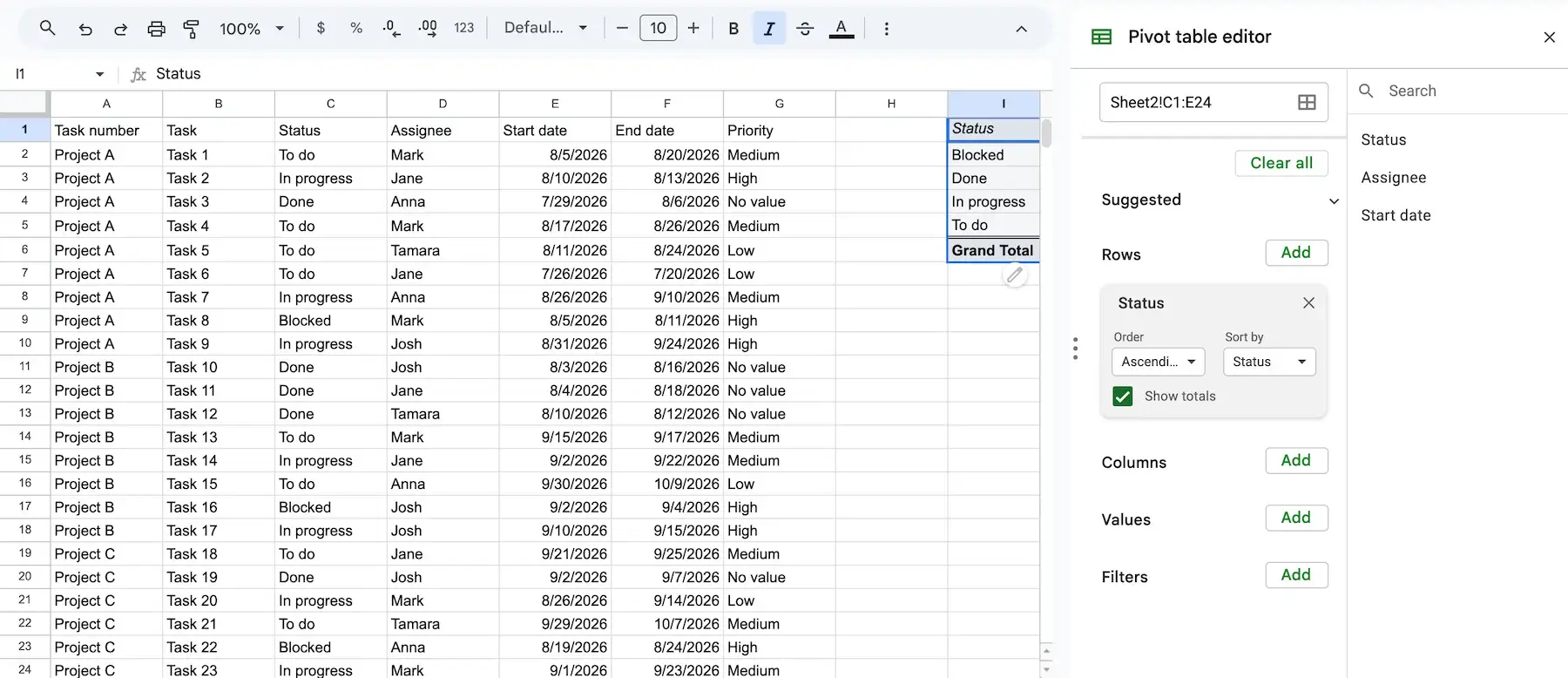Remove the Status row field
Viewport: 1568px width, 678px height.
(x=1308, y=302)
